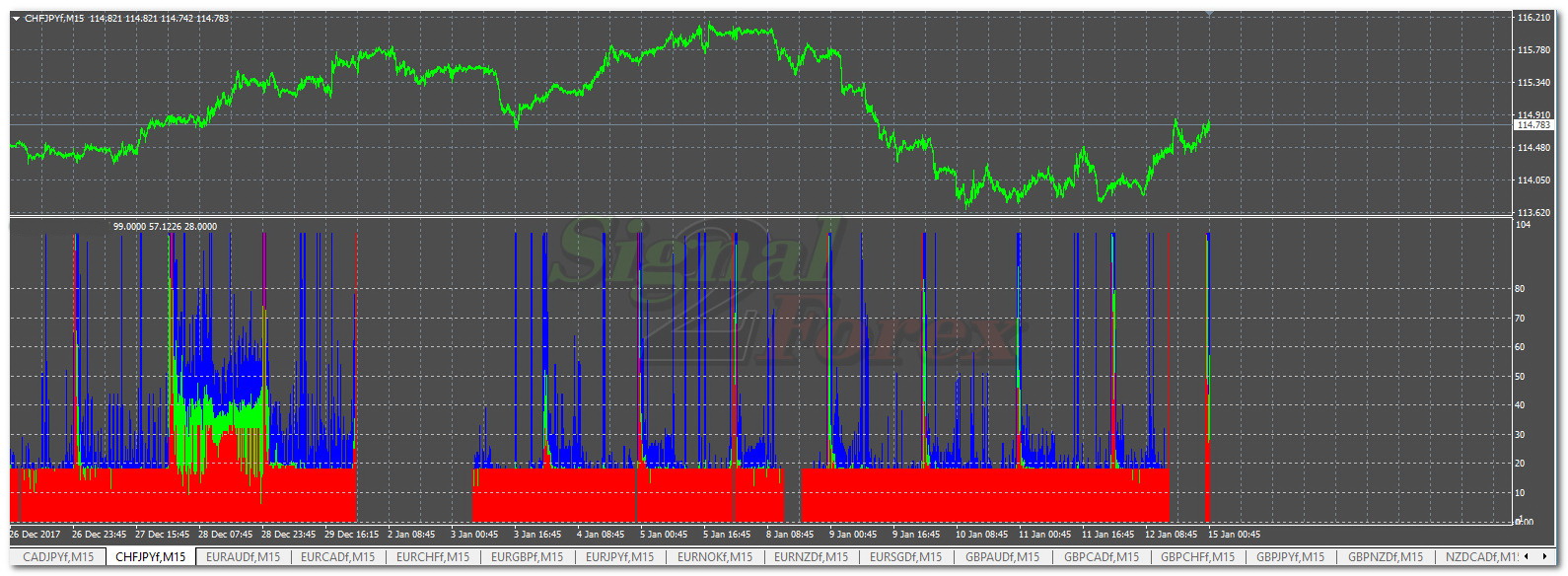The image size is (1568, 576).
Task: Switch to the GBPJPYf,M15 chart tab
Action: (1290, 557)
